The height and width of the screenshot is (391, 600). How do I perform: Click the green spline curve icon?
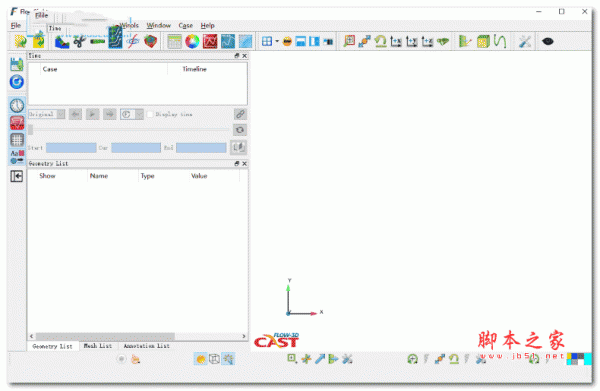coord(500,41)
